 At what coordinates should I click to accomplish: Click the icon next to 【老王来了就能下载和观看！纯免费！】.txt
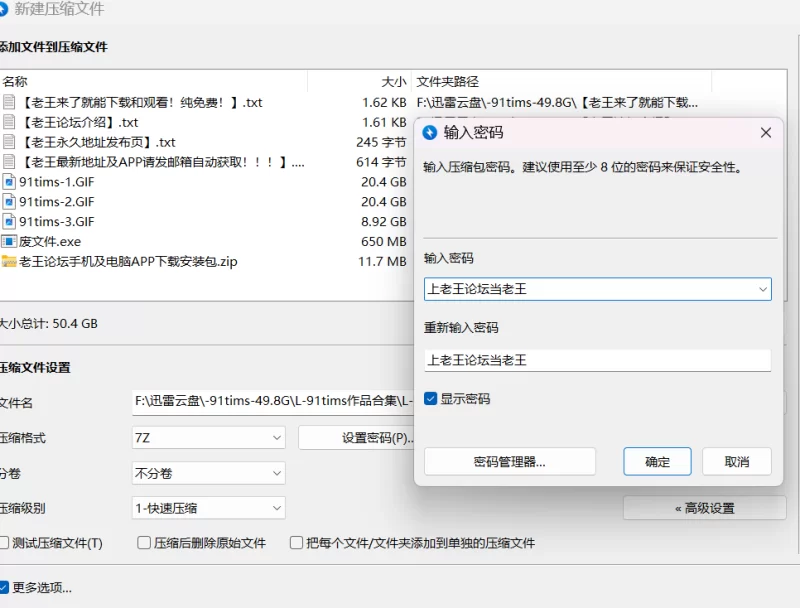pyautogui.click(x=9, y=103)
